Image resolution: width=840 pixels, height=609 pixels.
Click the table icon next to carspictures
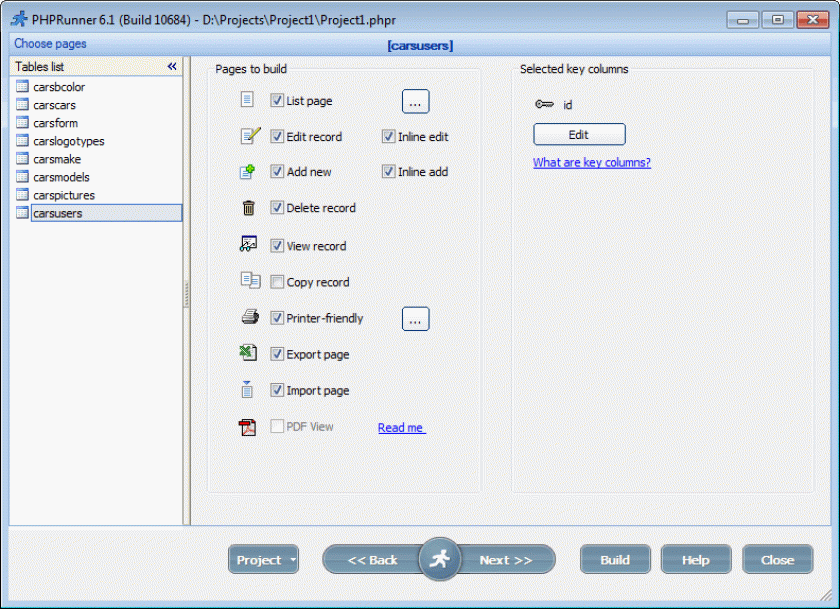(x=22, y=194)
